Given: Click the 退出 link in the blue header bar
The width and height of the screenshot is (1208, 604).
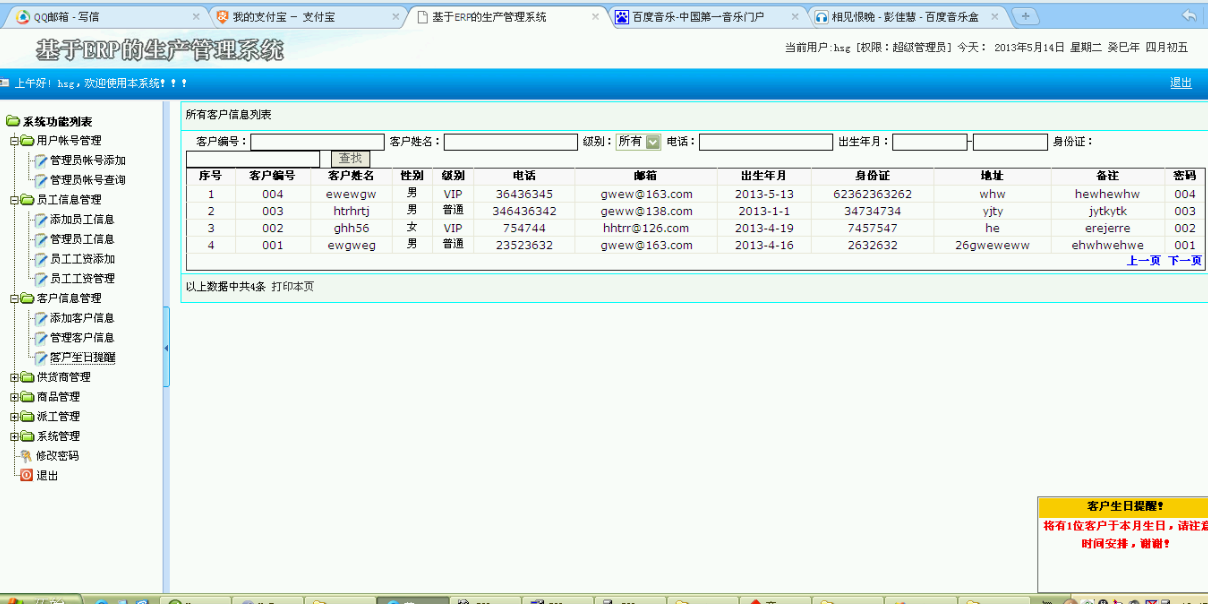Looking at the screenshot, I should pos(1180,83).
